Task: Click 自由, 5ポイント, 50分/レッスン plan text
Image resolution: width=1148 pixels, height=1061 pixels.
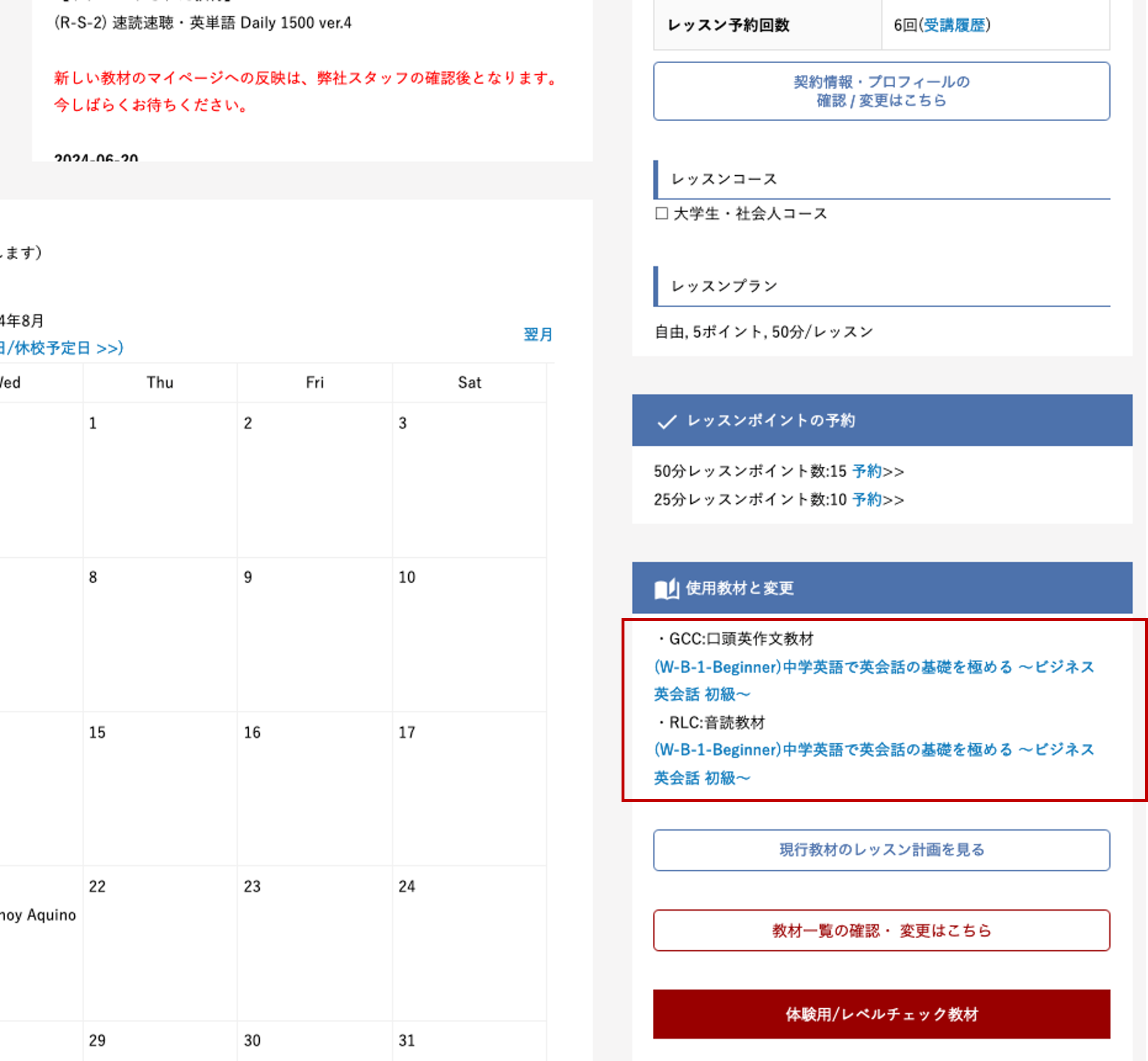Action: pos(764,332)
